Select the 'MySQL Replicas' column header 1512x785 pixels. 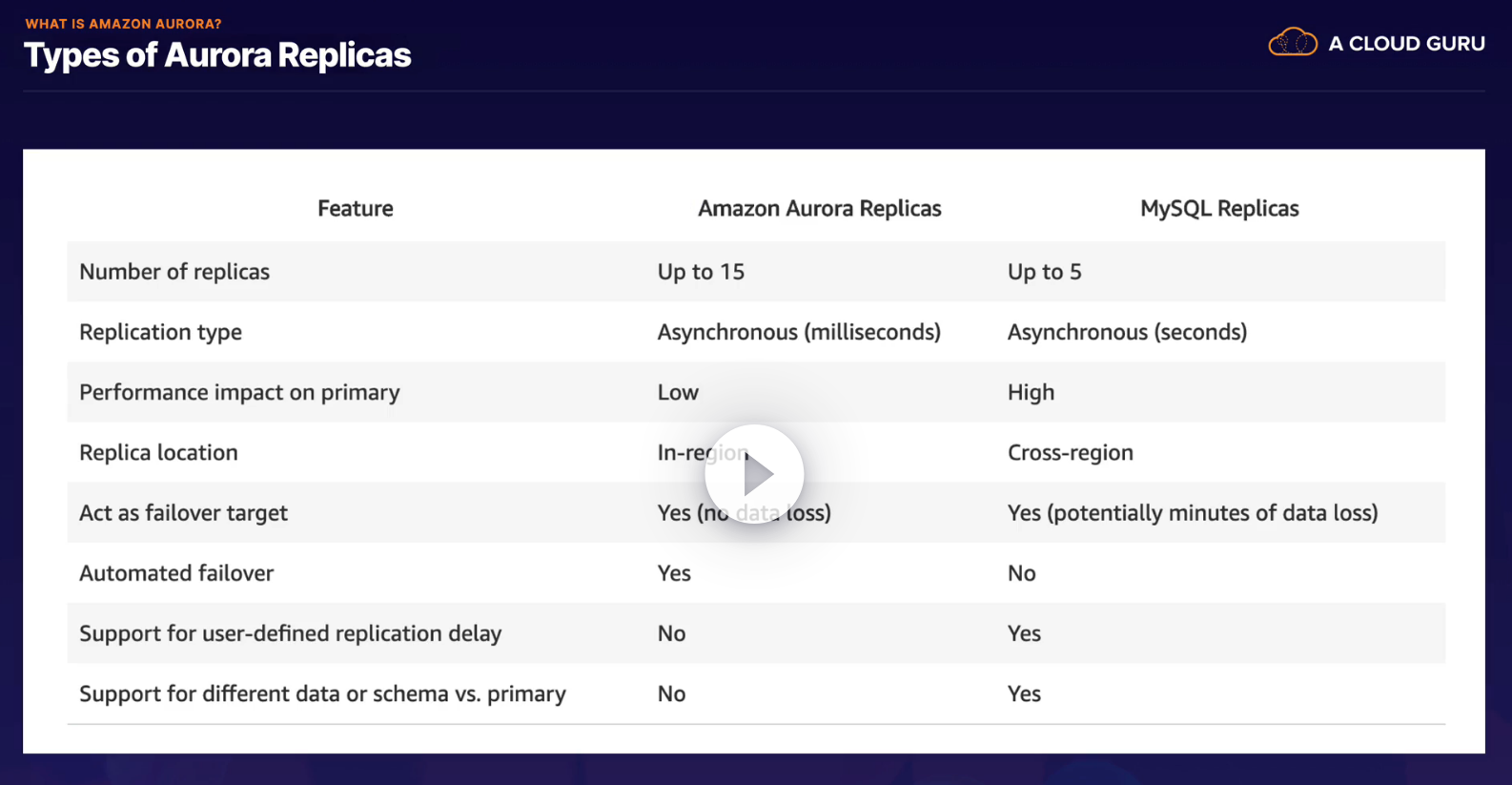pyautogui.click(x=1219, y=209)
